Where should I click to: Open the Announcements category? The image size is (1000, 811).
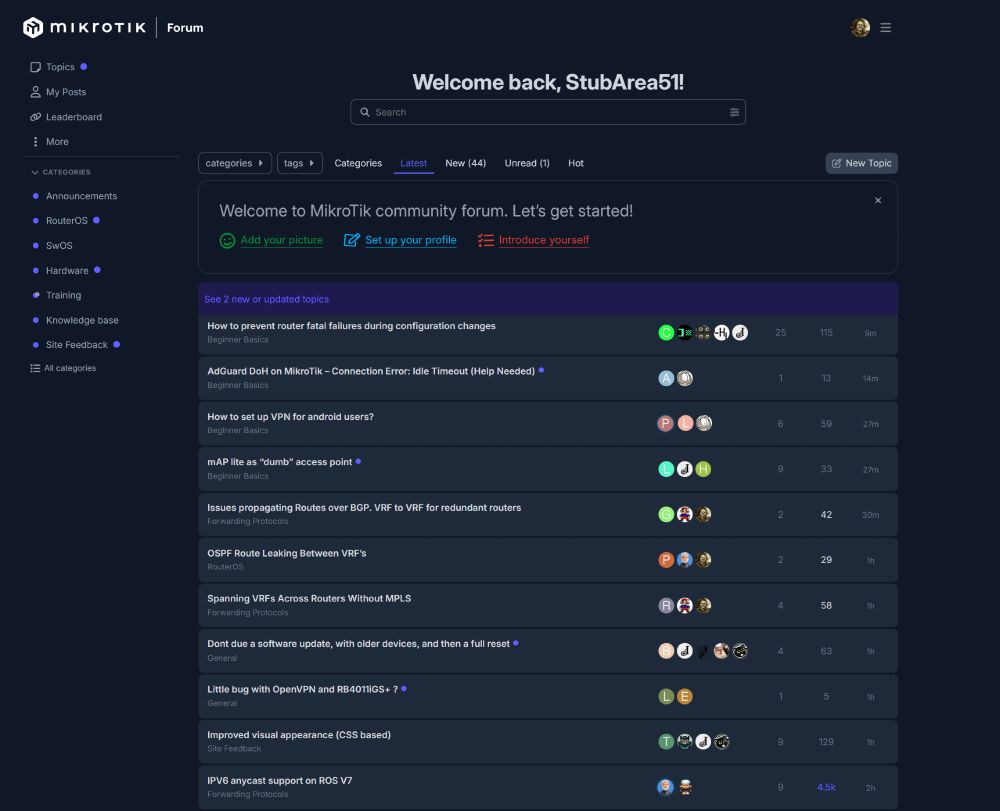coord(81,196)
